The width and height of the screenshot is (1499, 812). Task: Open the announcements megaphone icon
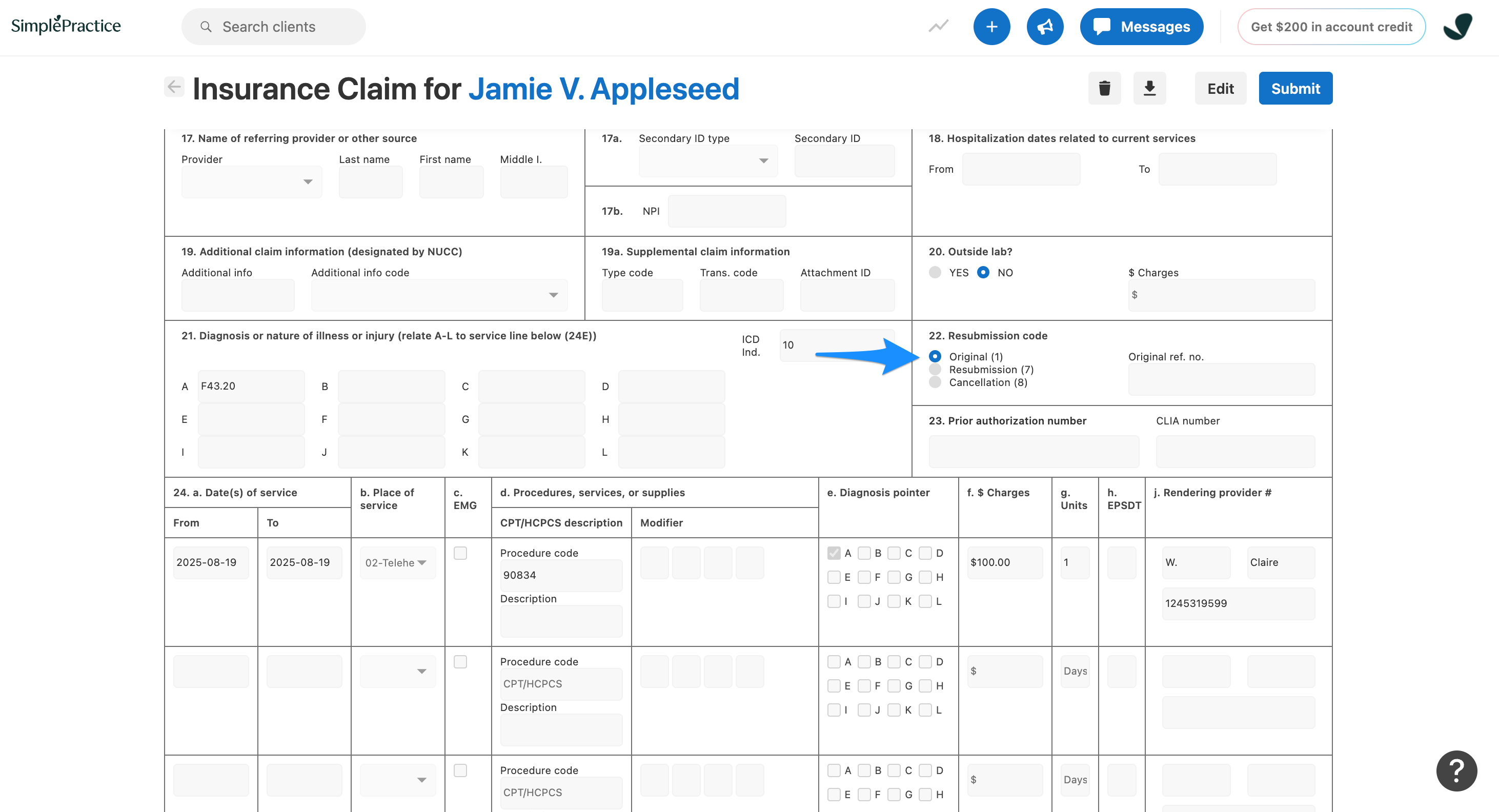[x=1045, y=27]
